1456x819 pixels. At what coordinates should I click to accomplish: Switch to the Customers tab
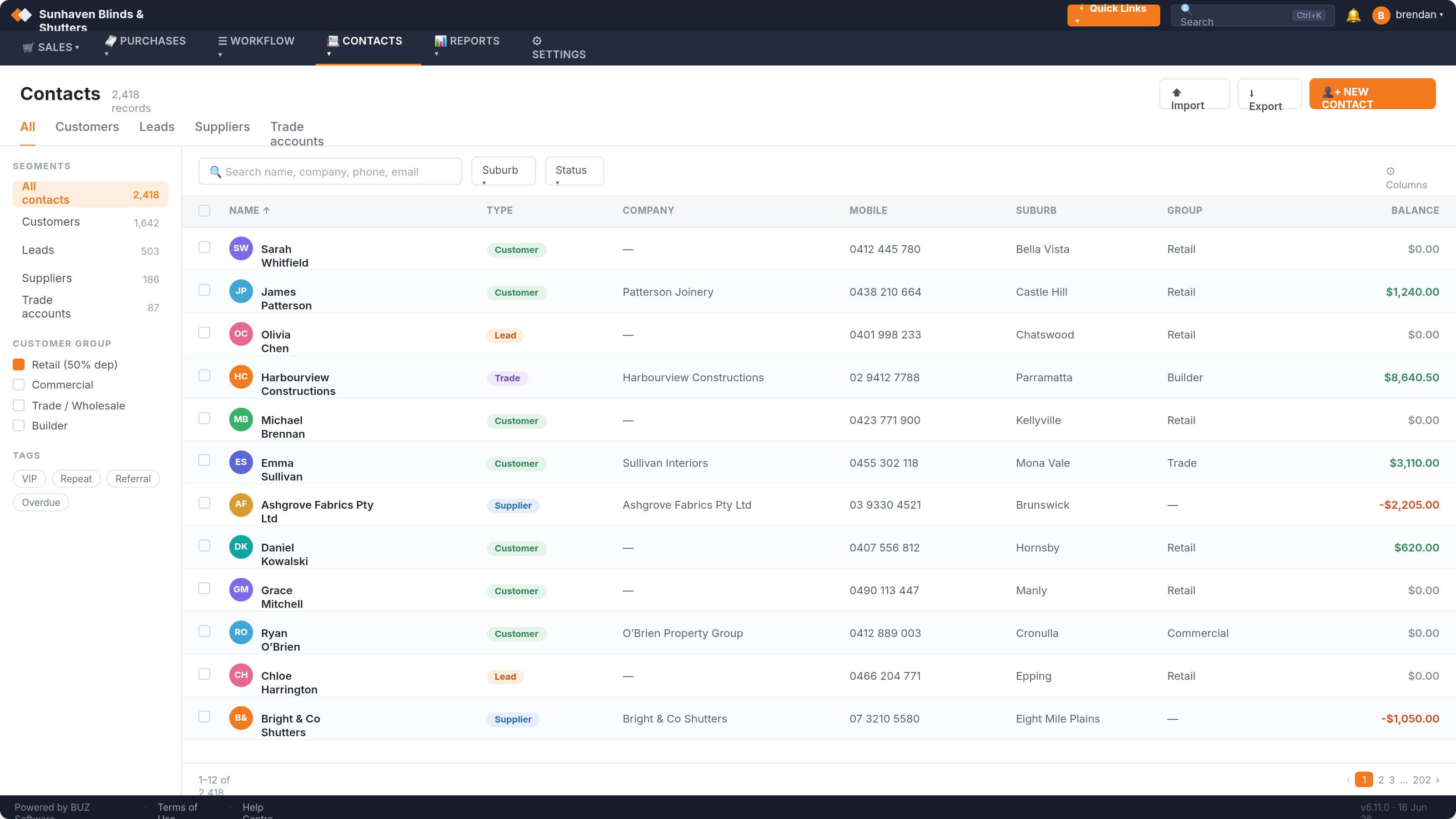pos(87,126)
